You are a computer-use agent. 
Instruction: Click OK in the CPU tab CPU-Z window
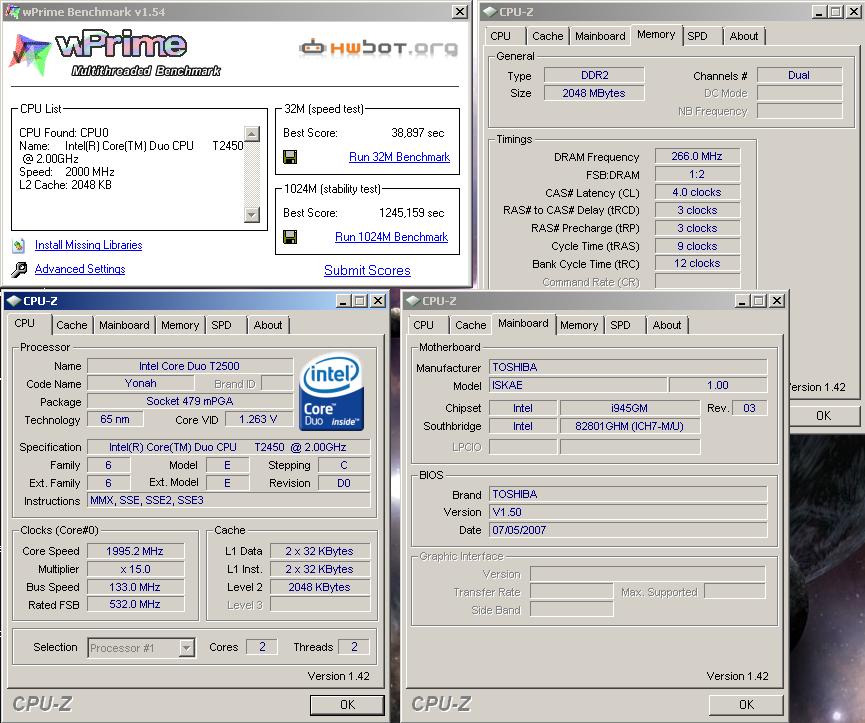(347, 704)
